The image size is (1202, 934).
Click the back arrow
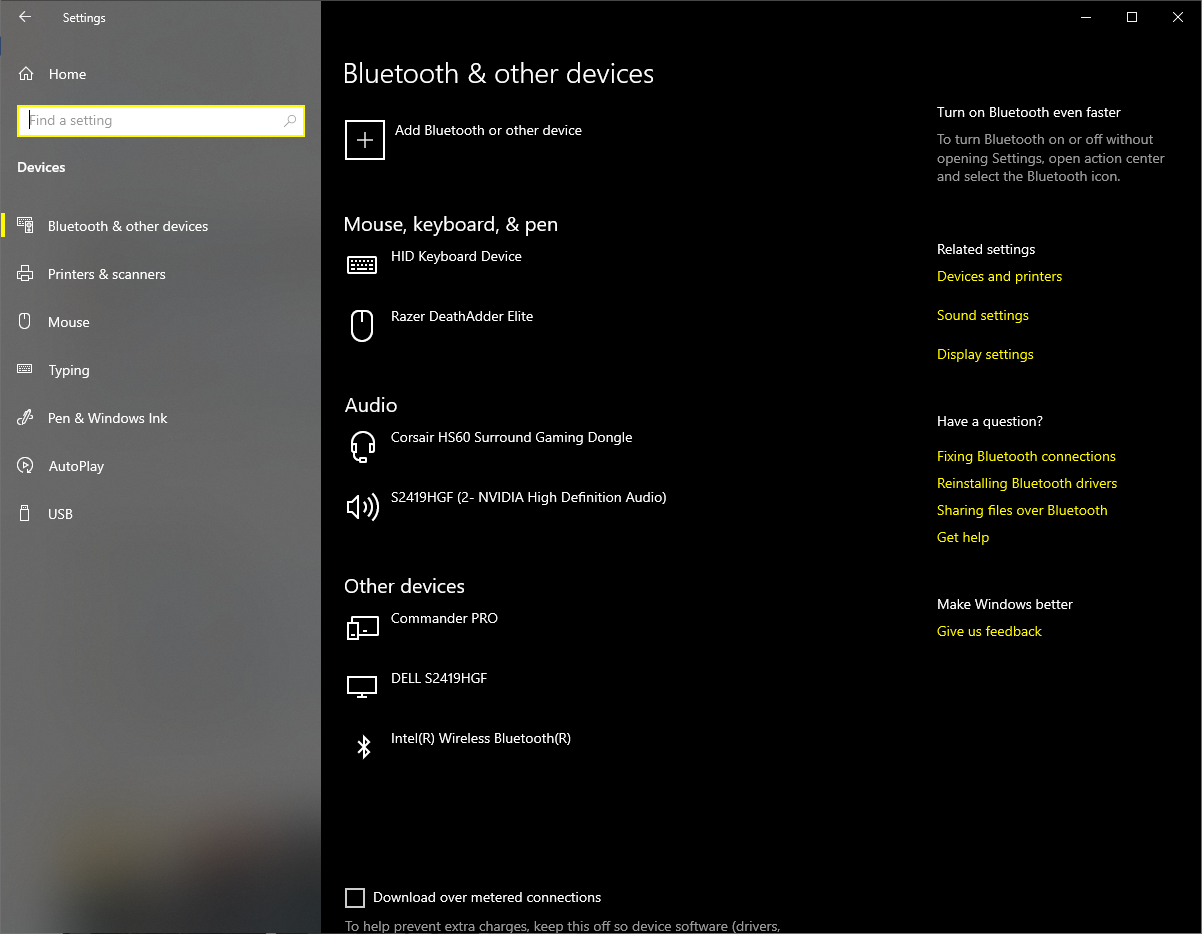tap(24, 17)
